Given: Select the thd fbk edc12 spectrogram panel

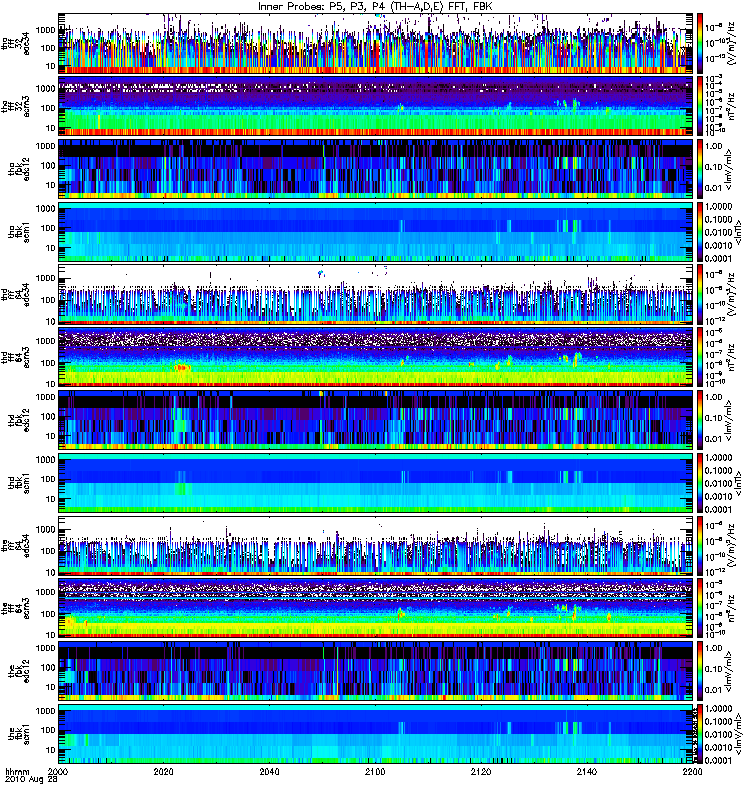Looking at the screenshot, I should [x=376, y=420].
